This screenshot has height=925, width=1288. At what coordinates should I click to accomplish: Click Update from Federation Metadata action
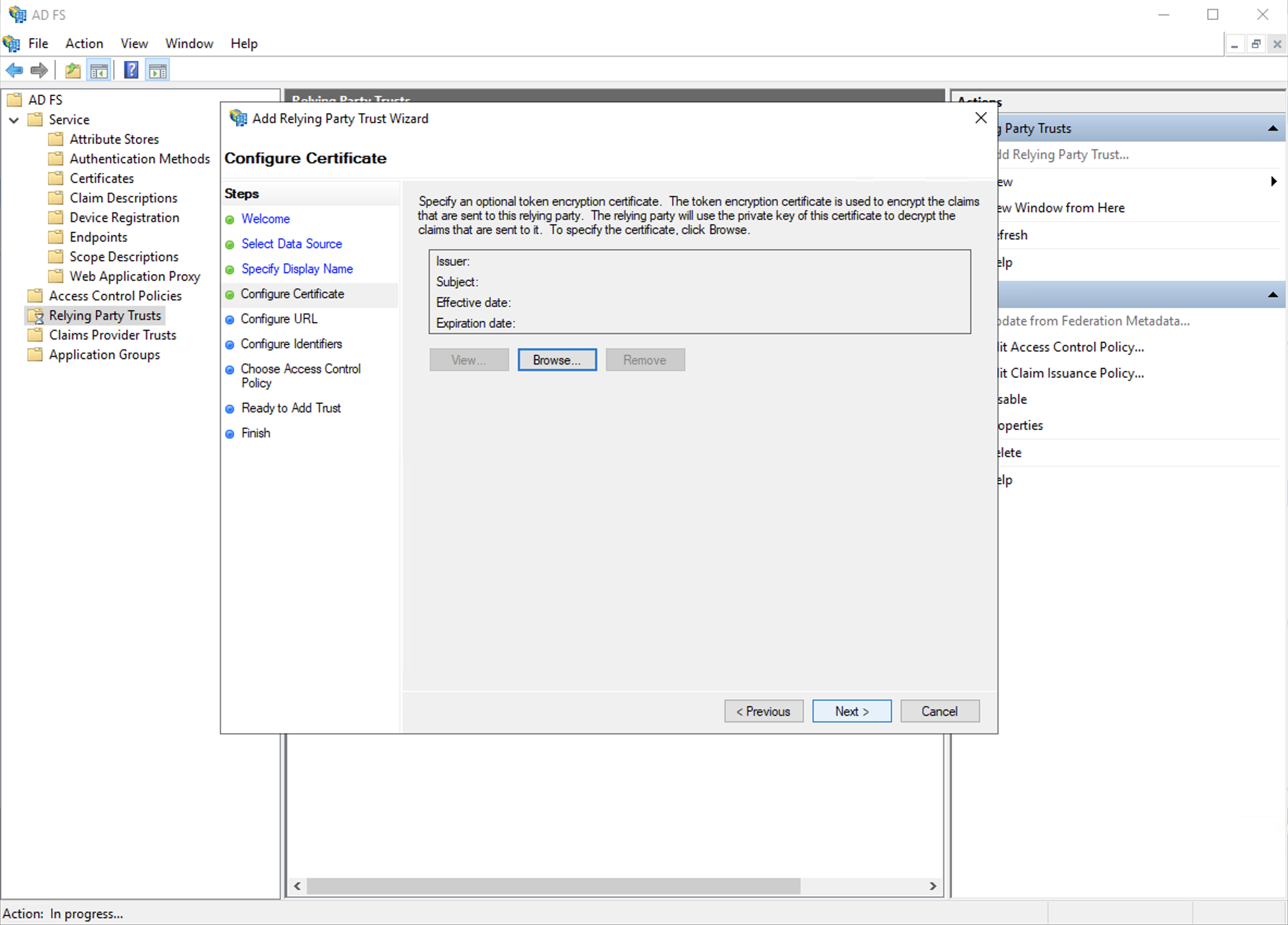pos(1094,321)
